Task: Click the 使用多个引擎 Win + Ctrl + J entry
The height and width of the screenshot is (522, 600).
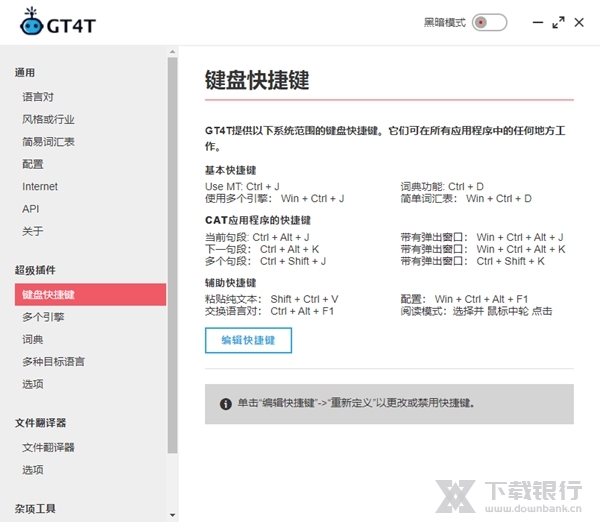Action: pyautogui.click(x=275, y=199)
